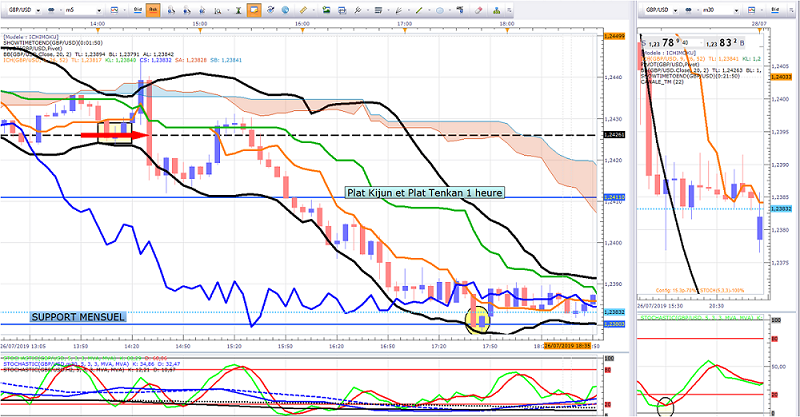Click the orange ICH(GBP/USD) indicator legend
The width and height of the screenshot is (800, 417).
click(x=122, y=60)
